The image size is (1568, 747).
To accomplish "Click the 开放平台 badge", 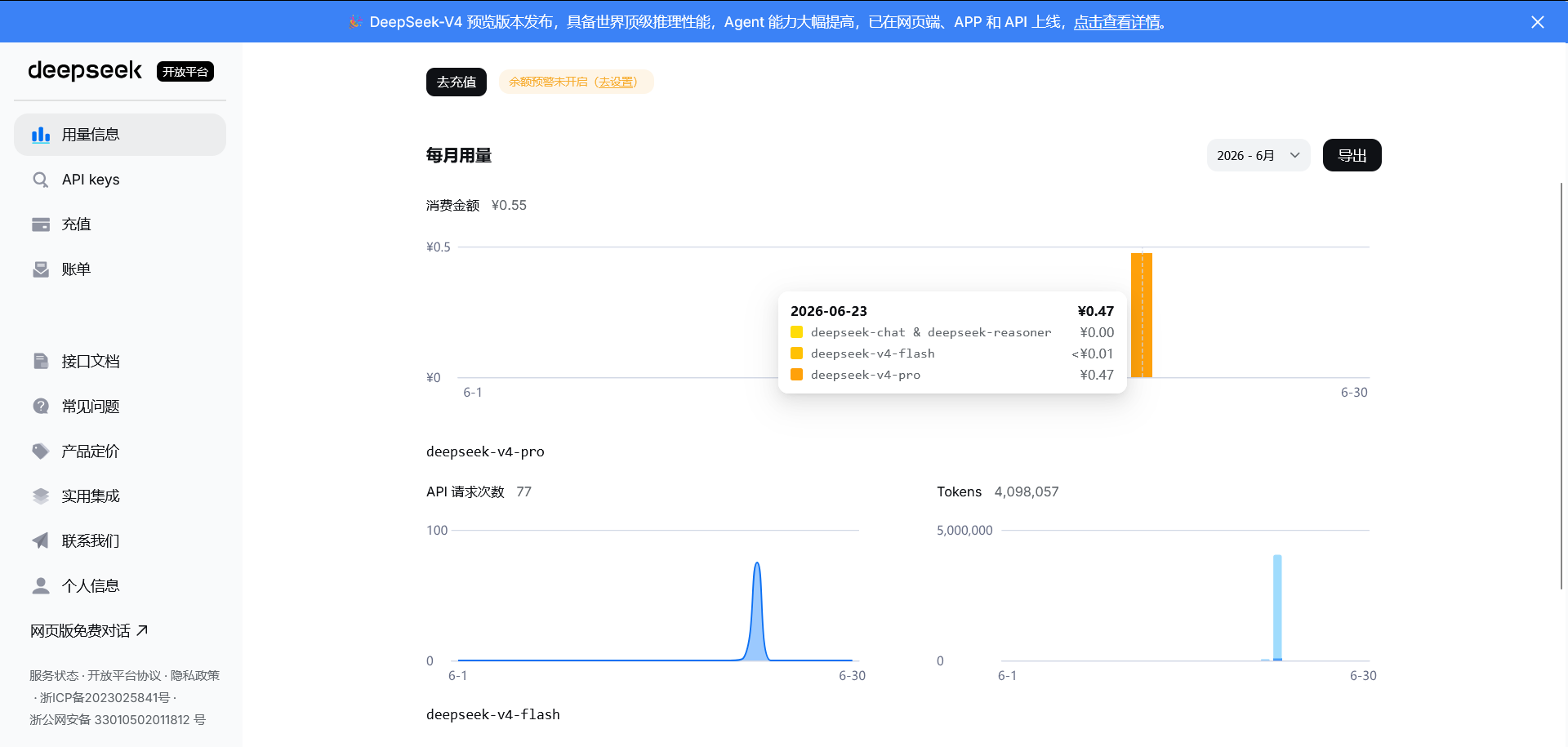I will pyautogui.click(x=185, y=72).
